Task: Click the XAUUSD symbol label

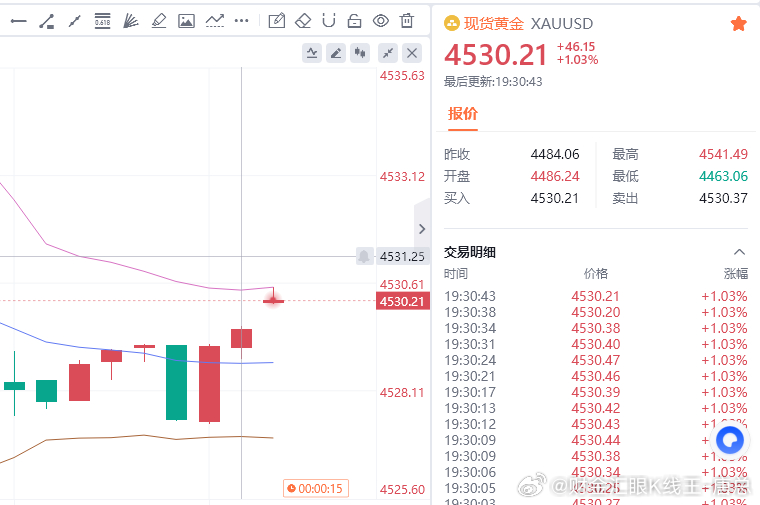Action: coord(562,23)
